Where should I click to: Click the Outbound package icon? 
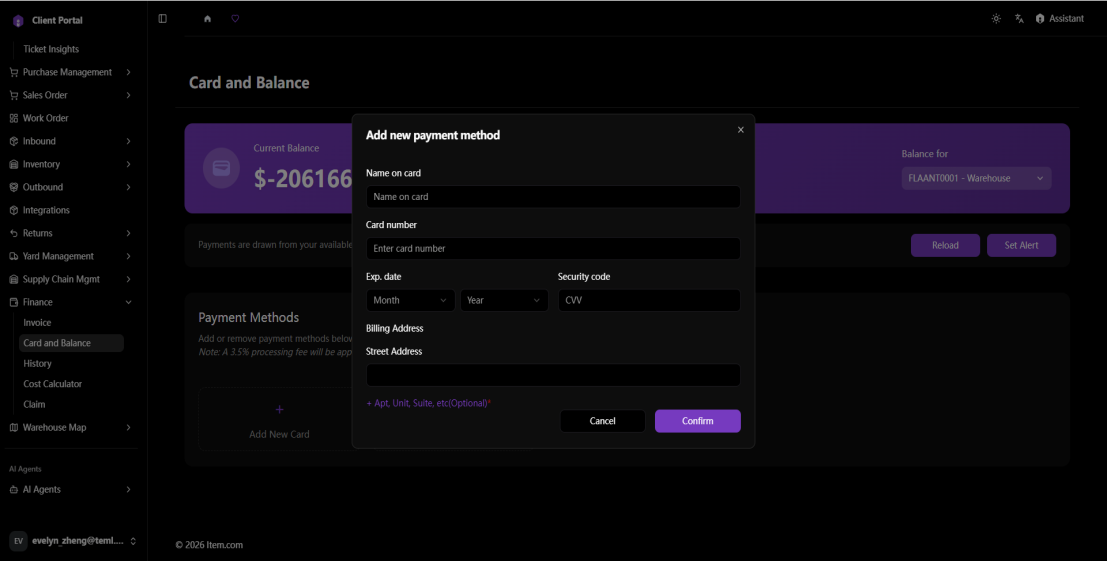coord(13,187)
